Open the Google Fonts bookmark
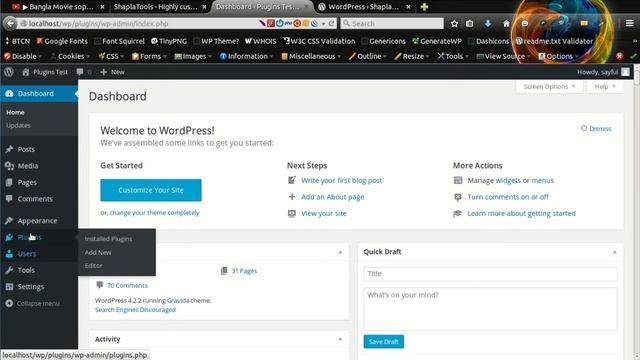The image size is (640, 360). (62, 41)
